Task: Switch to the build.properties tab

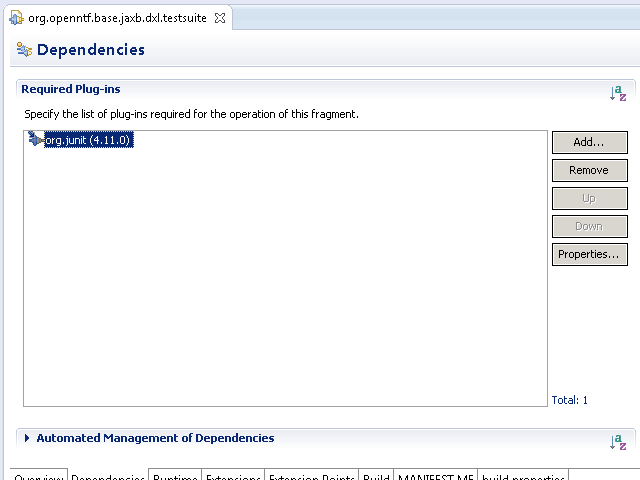Action: click(x=525, y=477)
